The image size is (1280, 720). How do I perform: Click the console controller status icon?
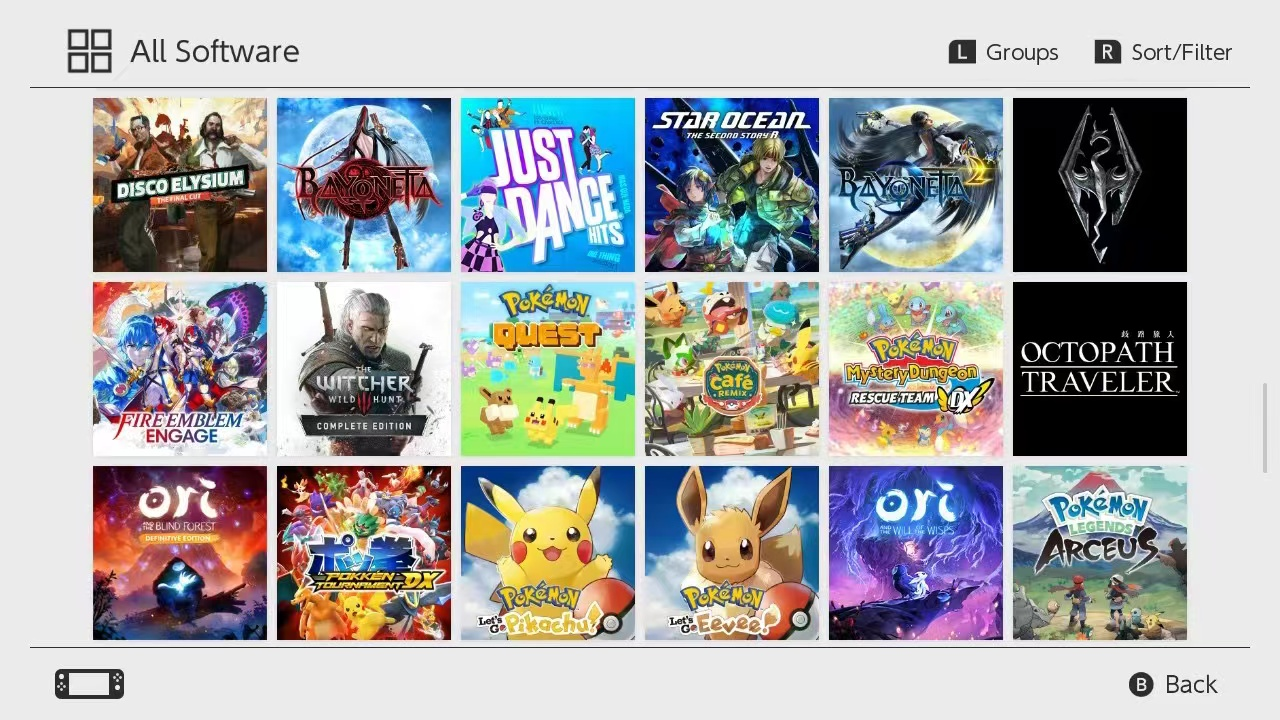coord(90,684)
